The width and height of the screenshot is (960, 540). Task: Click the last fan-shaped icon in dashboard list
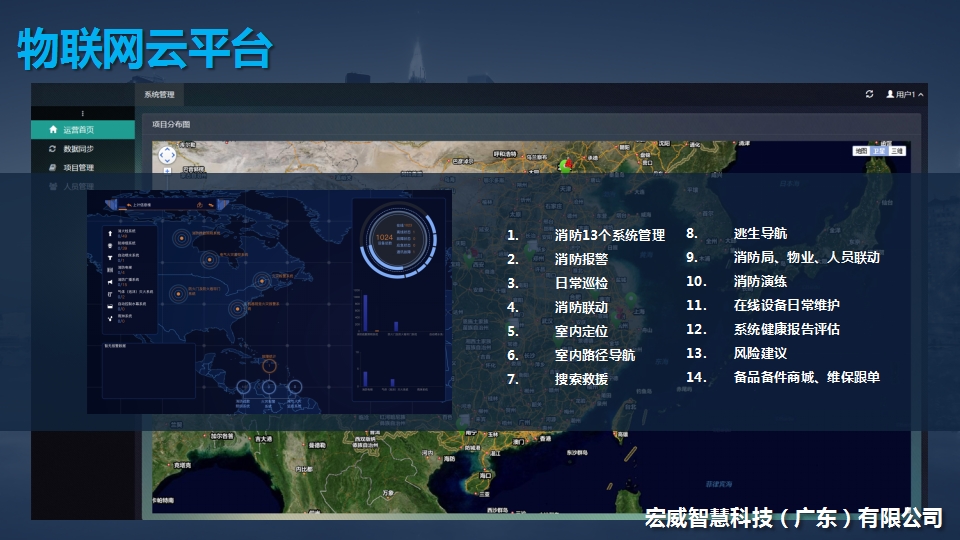pos(110,318)
